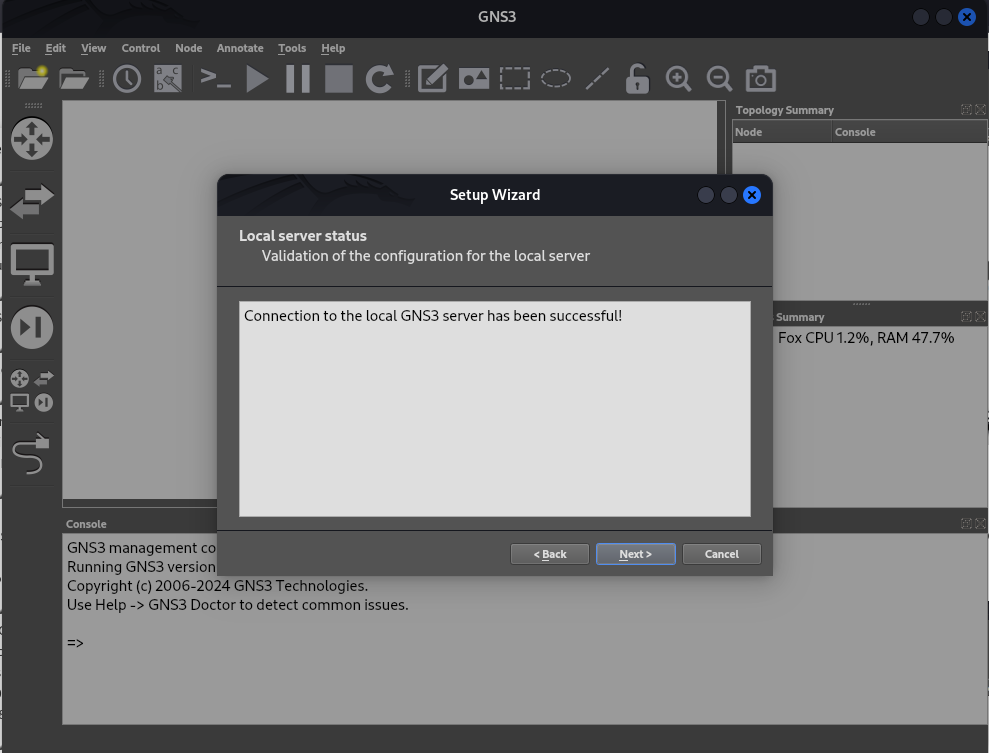Float the Console dock panel
Viewport: 989px width, 753px height.
pos(966,523)
